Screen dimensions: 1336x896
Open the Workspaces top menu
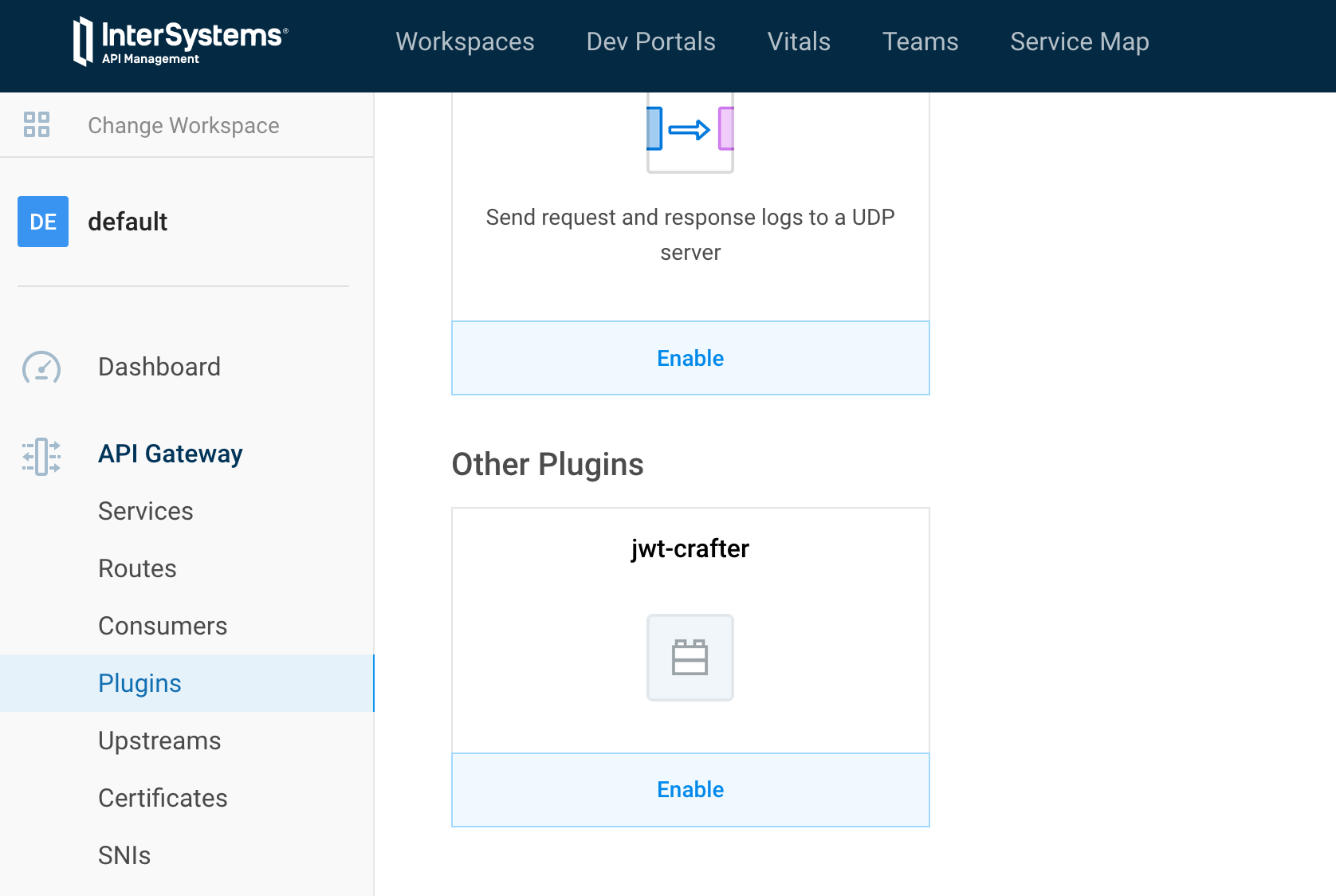466,41
